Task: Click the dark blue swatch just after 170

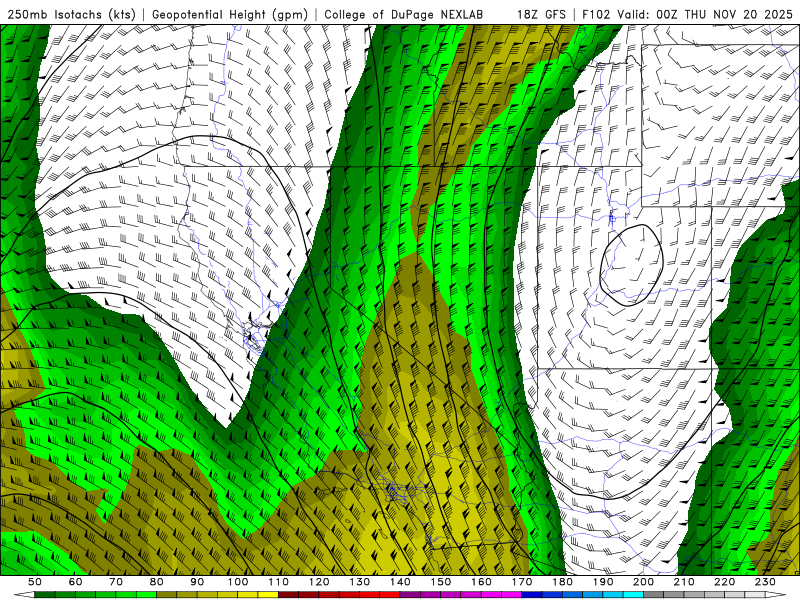Action: [x=532, y=595]
